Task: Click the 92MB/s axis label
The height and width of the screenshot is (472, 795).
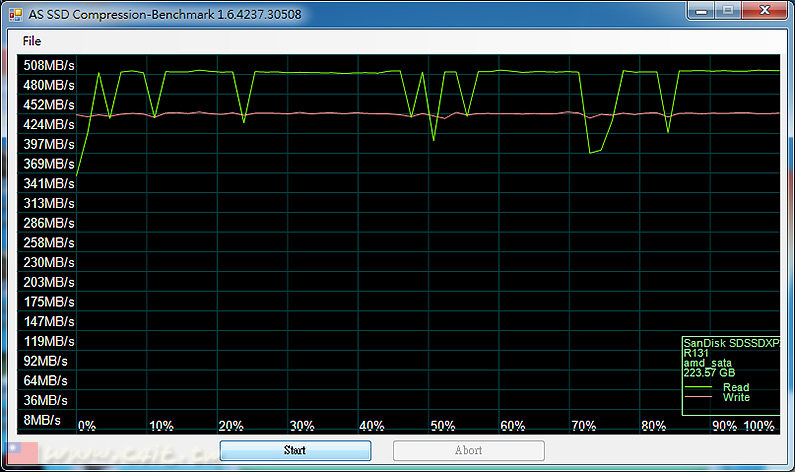Action: [45, 361]
